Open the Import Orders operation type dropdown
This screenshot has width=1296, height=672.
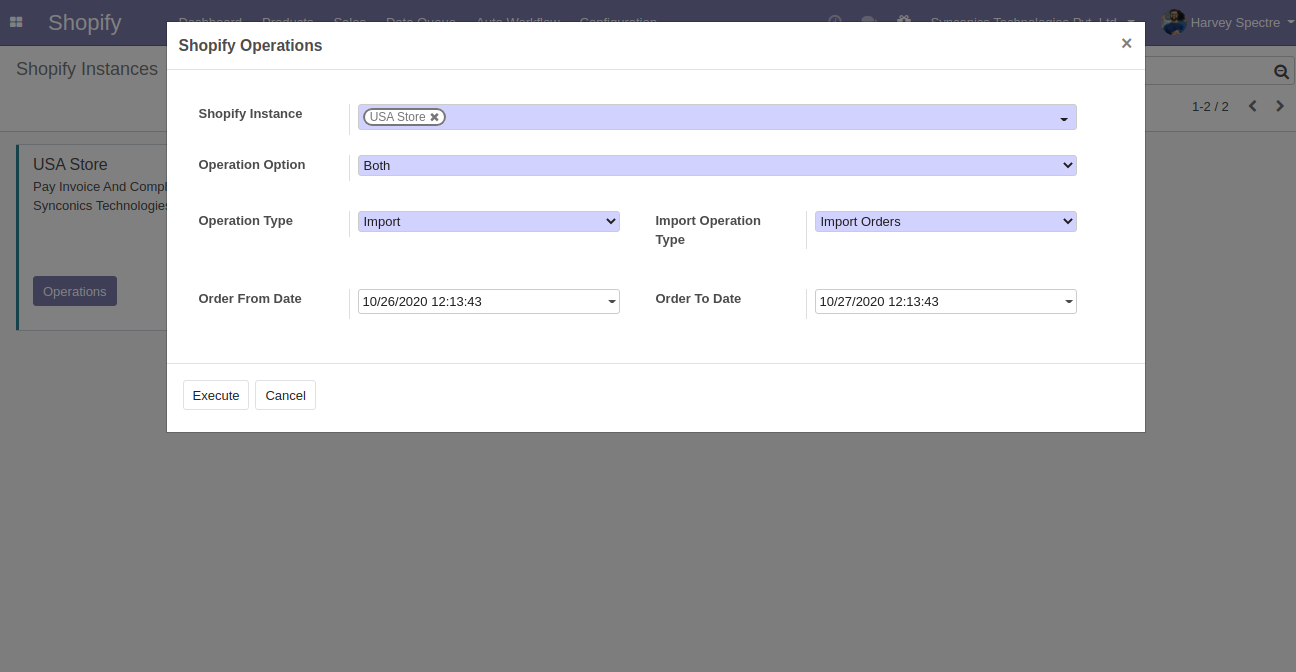944,222
